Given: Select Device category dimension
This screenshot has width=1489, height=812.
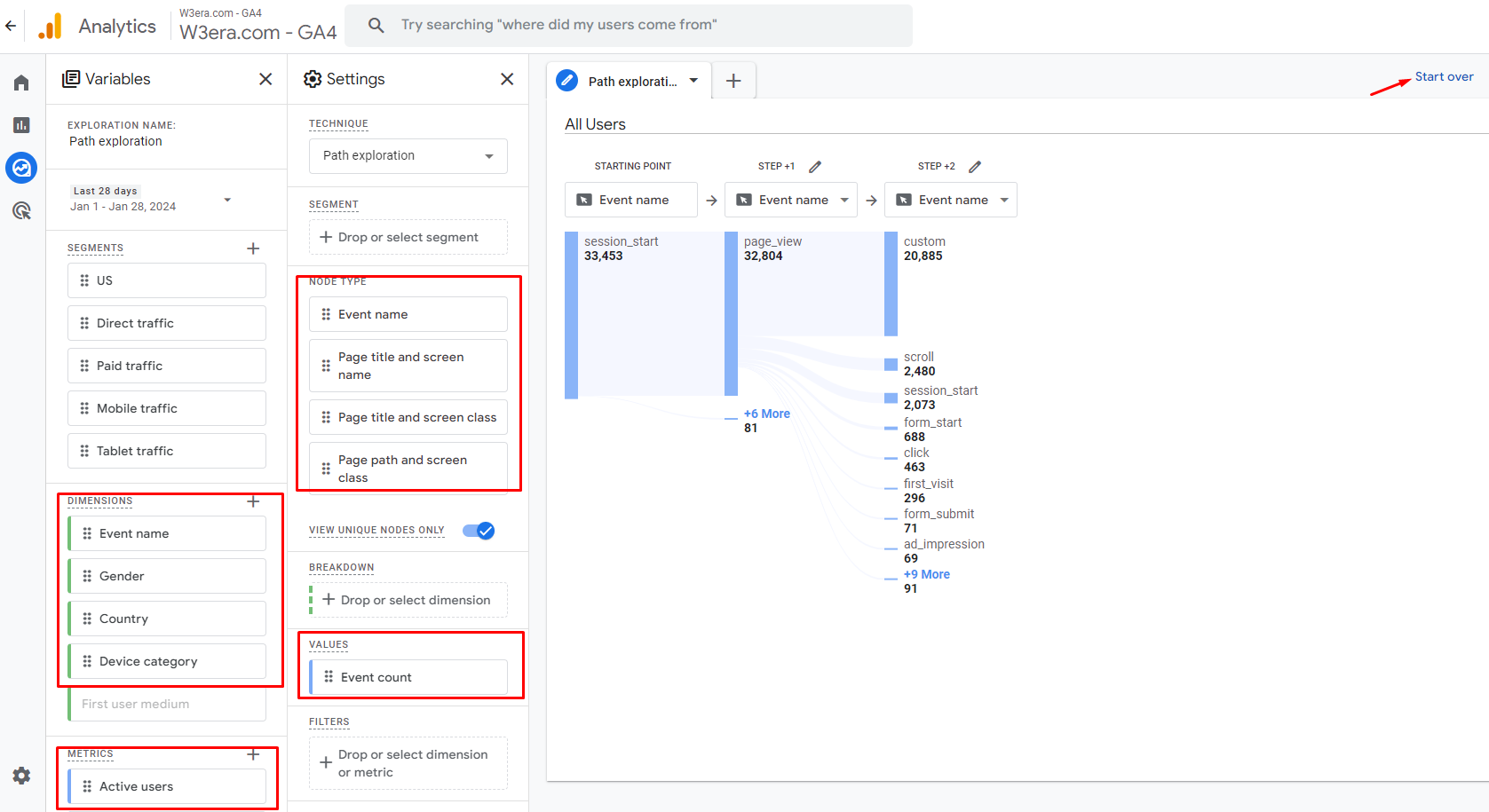Looking at the screenshot, I should click(167, 661).
